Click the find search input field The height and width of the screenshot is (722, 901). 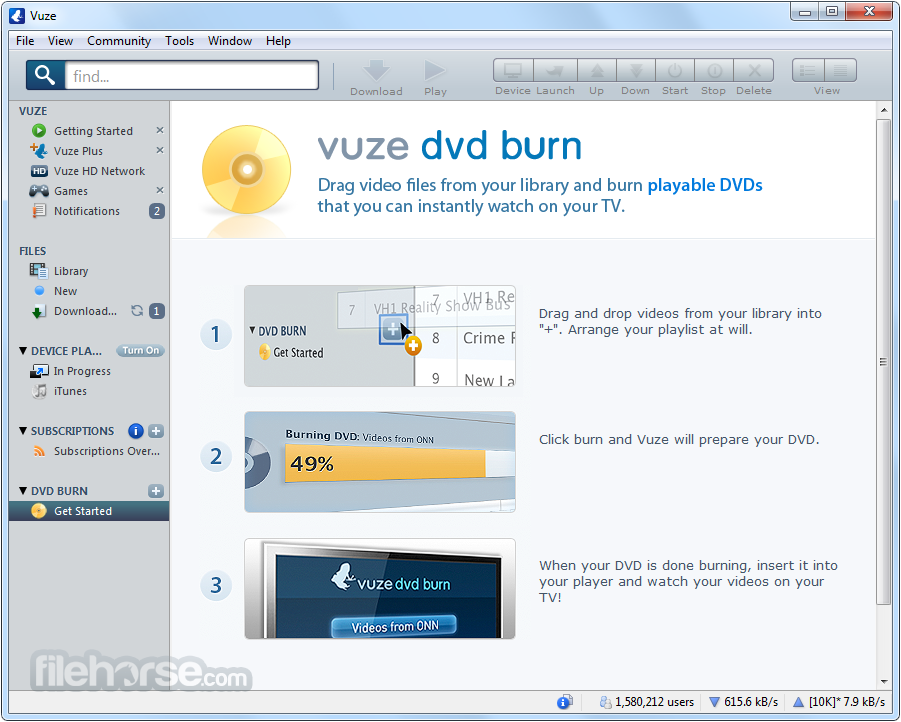[192, 76]
